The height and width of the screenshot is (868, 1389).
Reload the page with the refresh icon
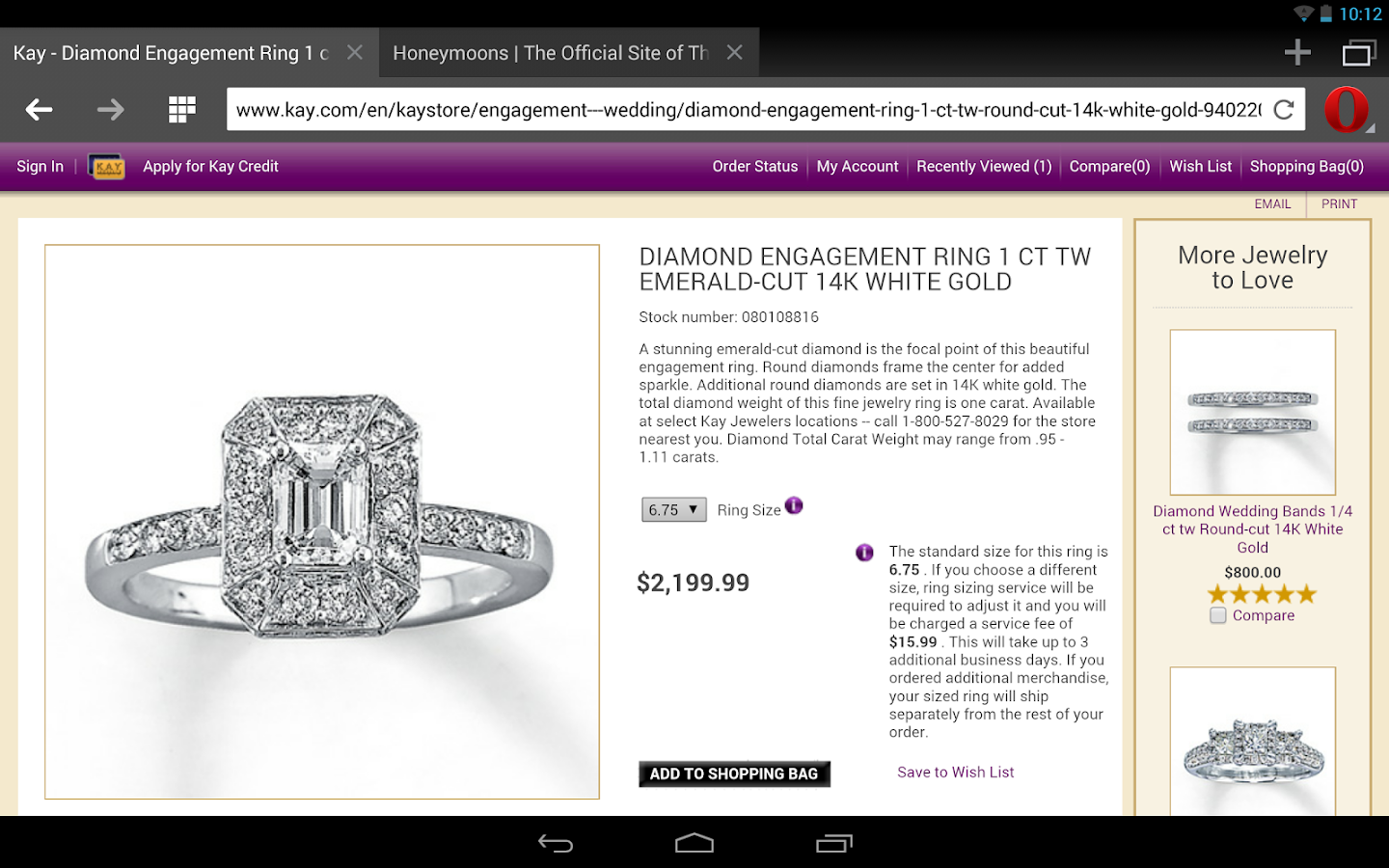click(1284, 110)
